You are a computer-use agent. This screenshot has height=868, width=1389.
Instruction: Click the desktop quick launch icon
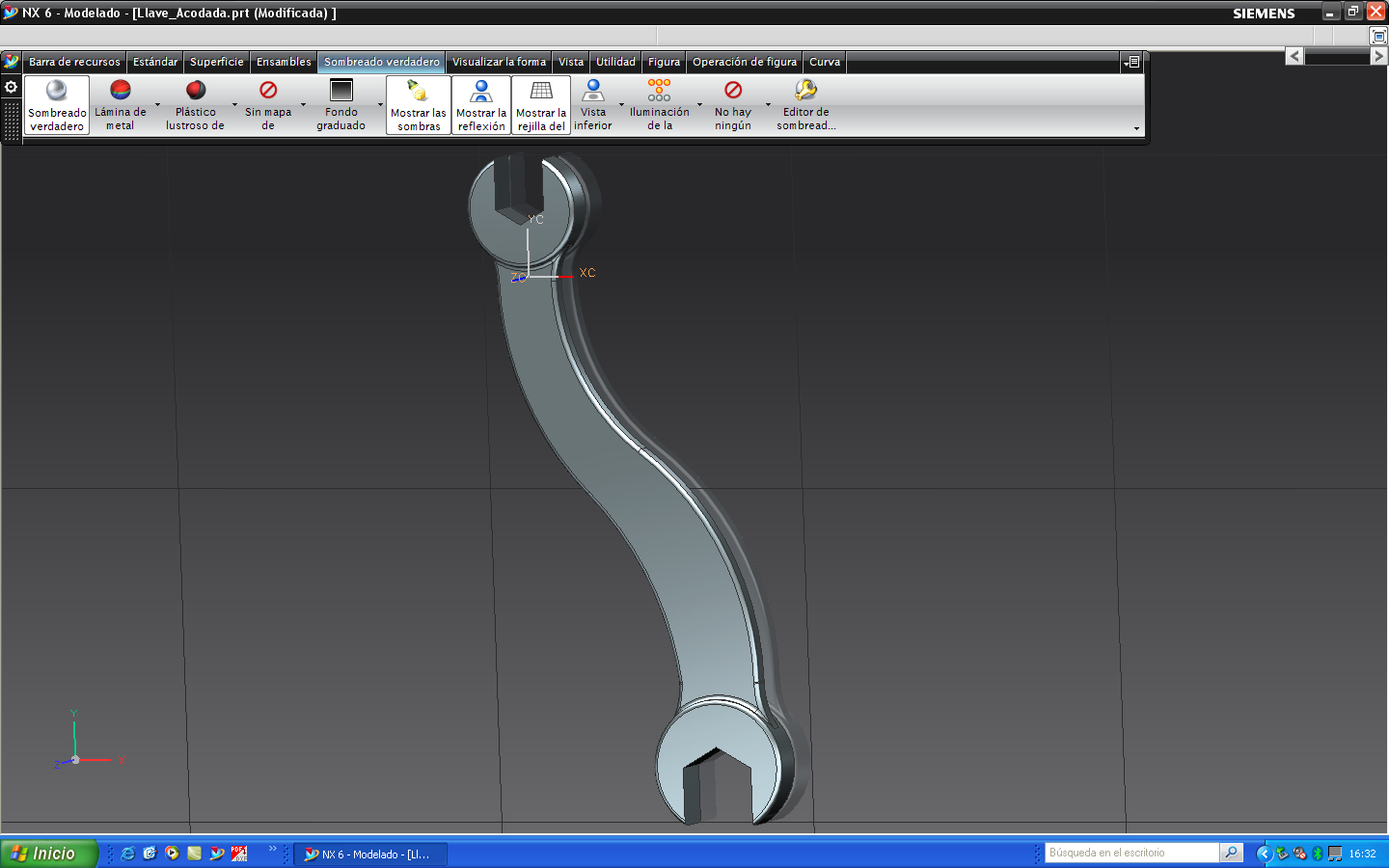coord(194,854)
